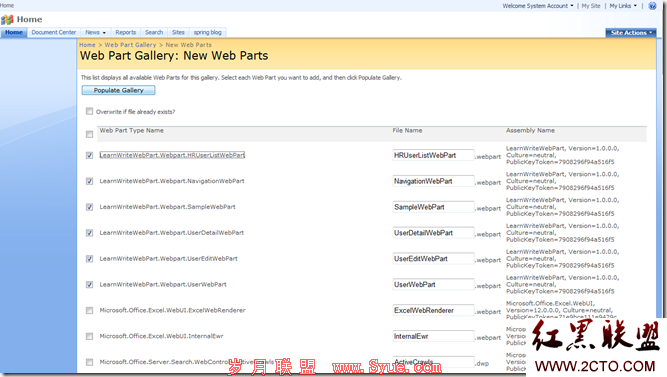Click the File Name column header

(x=407, y=131)
